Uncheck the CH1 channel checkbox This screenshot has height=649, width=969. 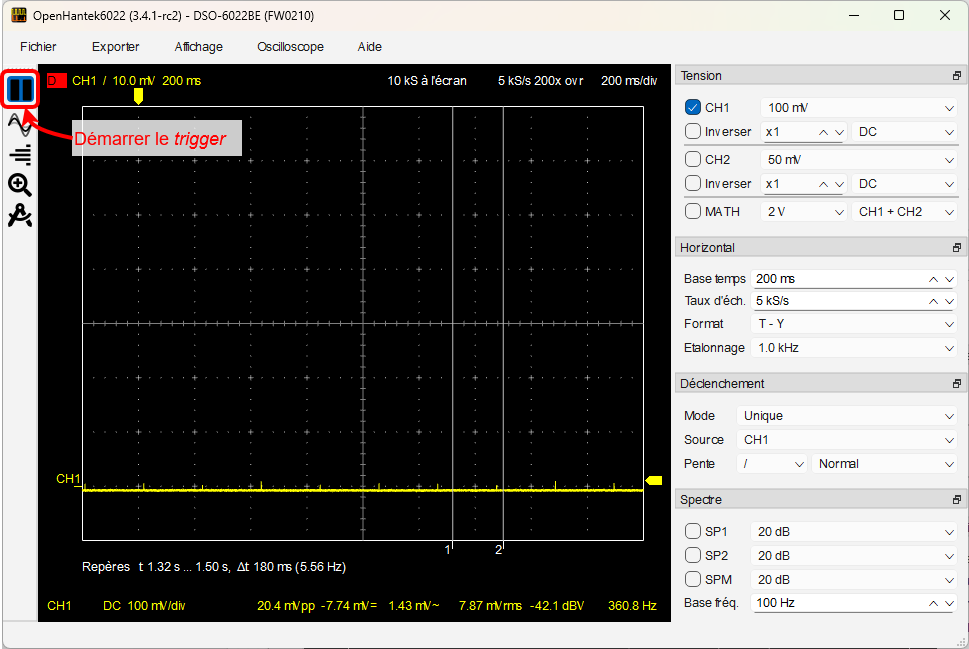(693, 108)
